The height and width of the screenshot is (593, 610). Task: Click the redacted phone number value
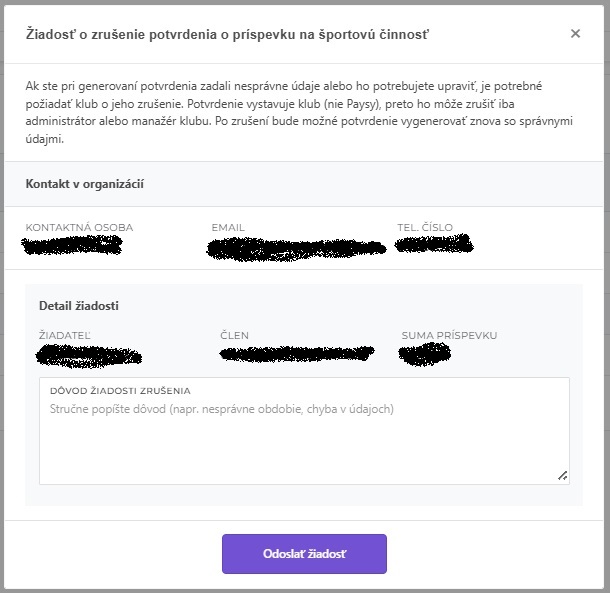(434, 243)
